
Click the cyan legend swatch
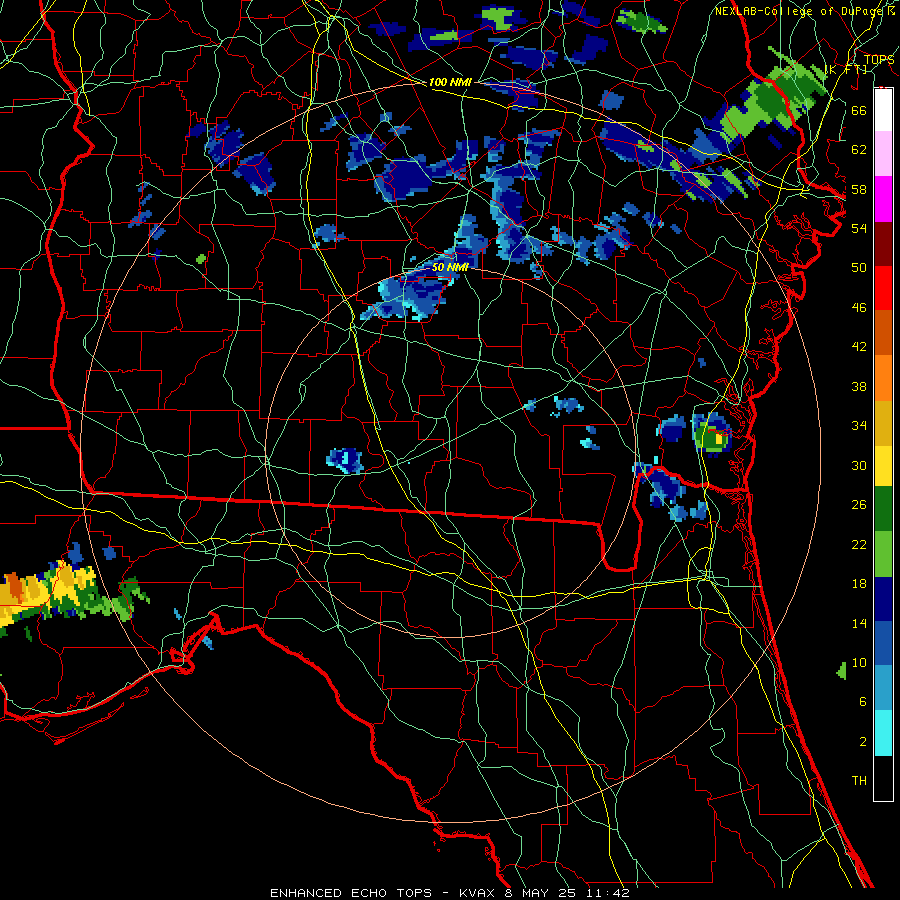point(883,733)
